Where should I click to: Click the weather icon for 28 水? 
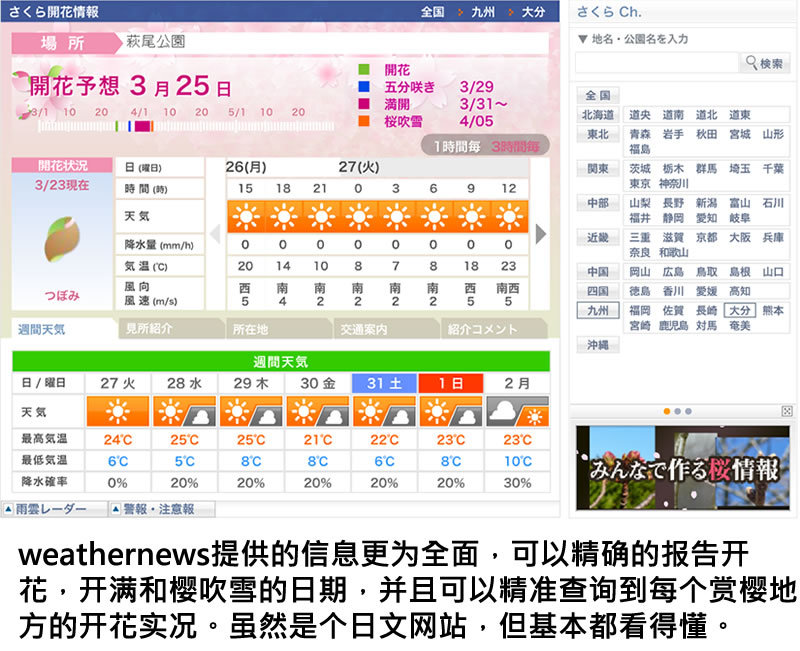[x=185, y=411]
